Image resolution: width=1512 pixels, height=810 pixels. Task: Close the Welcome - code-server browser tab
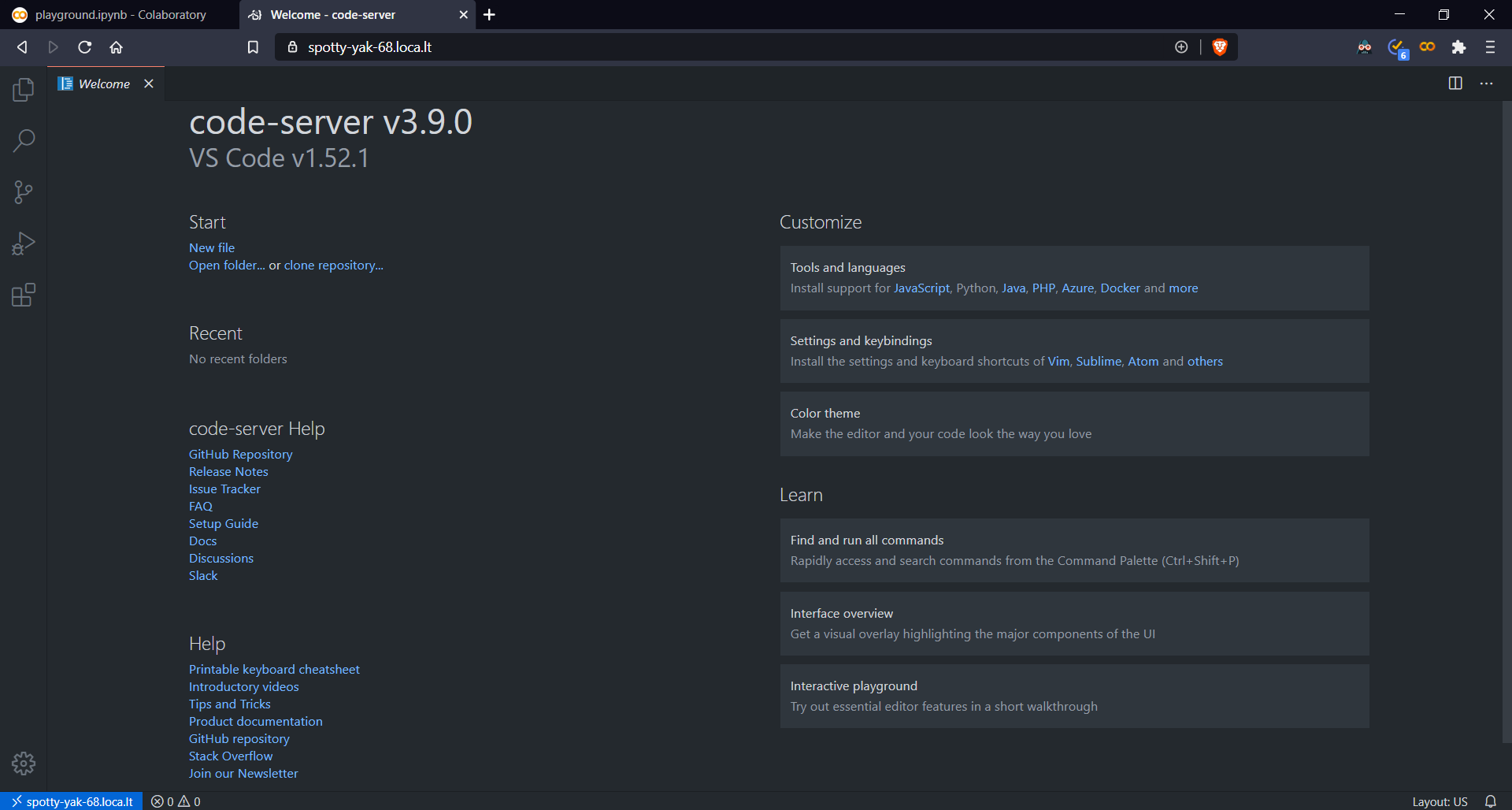pos(463,15)
